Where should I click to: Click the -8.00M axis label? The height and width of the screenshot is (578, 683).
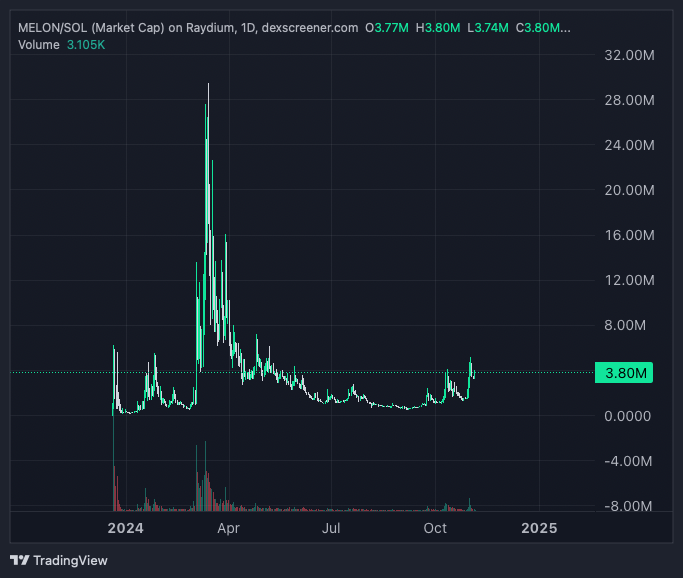coord(628,506)
